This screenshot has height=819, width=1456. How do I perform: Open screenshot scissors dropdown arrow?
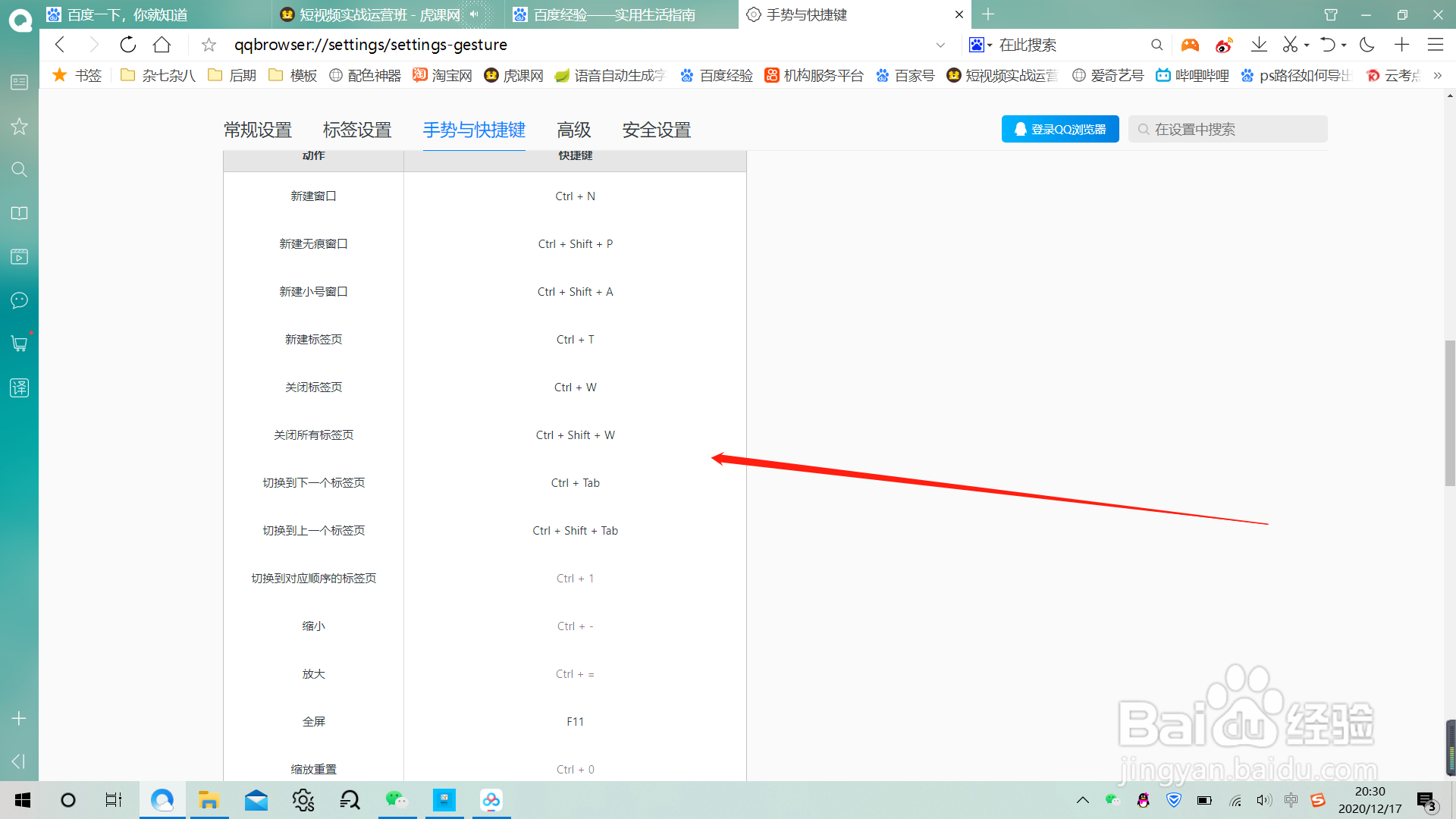[x=1307, y=45]
